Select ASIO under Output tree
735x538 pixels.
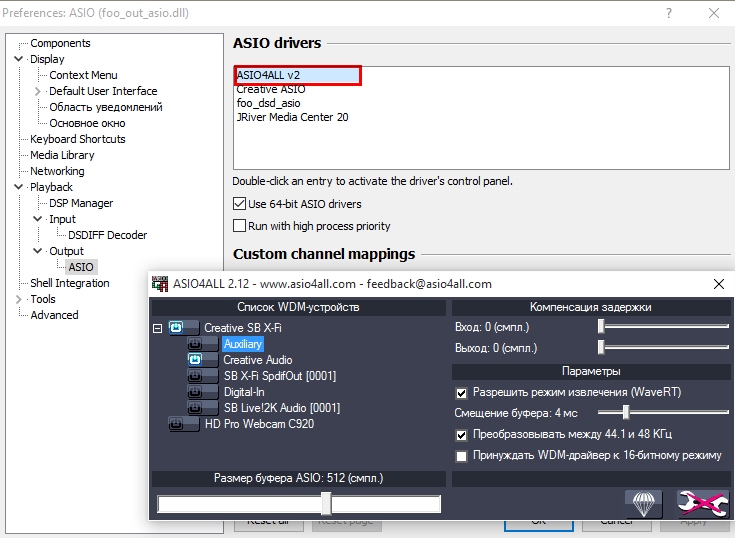81,267
